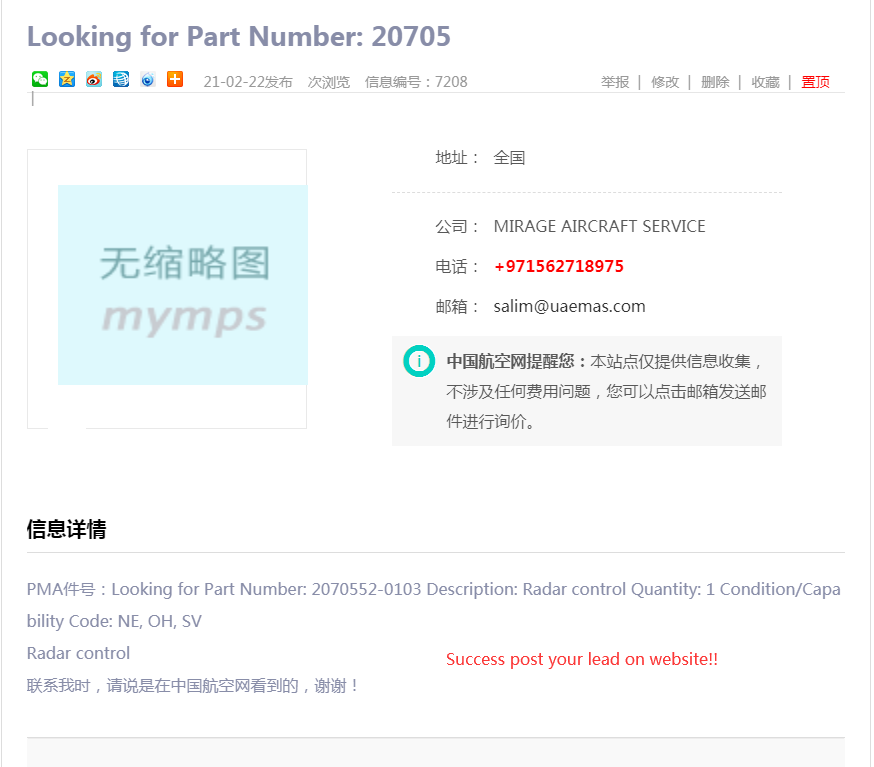Pin the post with red 置顶 link
This screenshot has width=874, height=767.
coord(815,82)
